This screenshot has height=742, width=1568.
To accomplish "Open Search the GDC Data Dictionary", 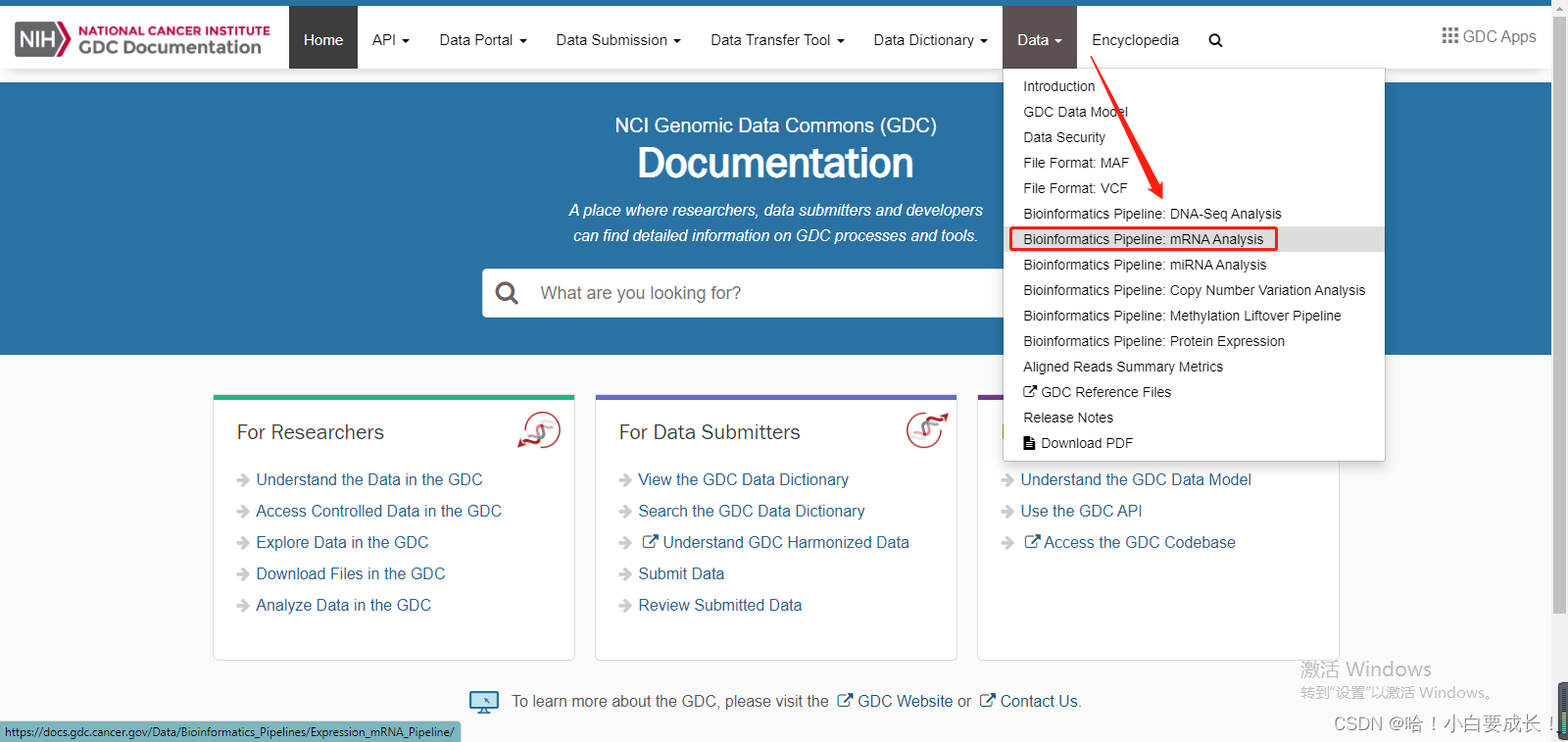I will click(x=752, y=511).
